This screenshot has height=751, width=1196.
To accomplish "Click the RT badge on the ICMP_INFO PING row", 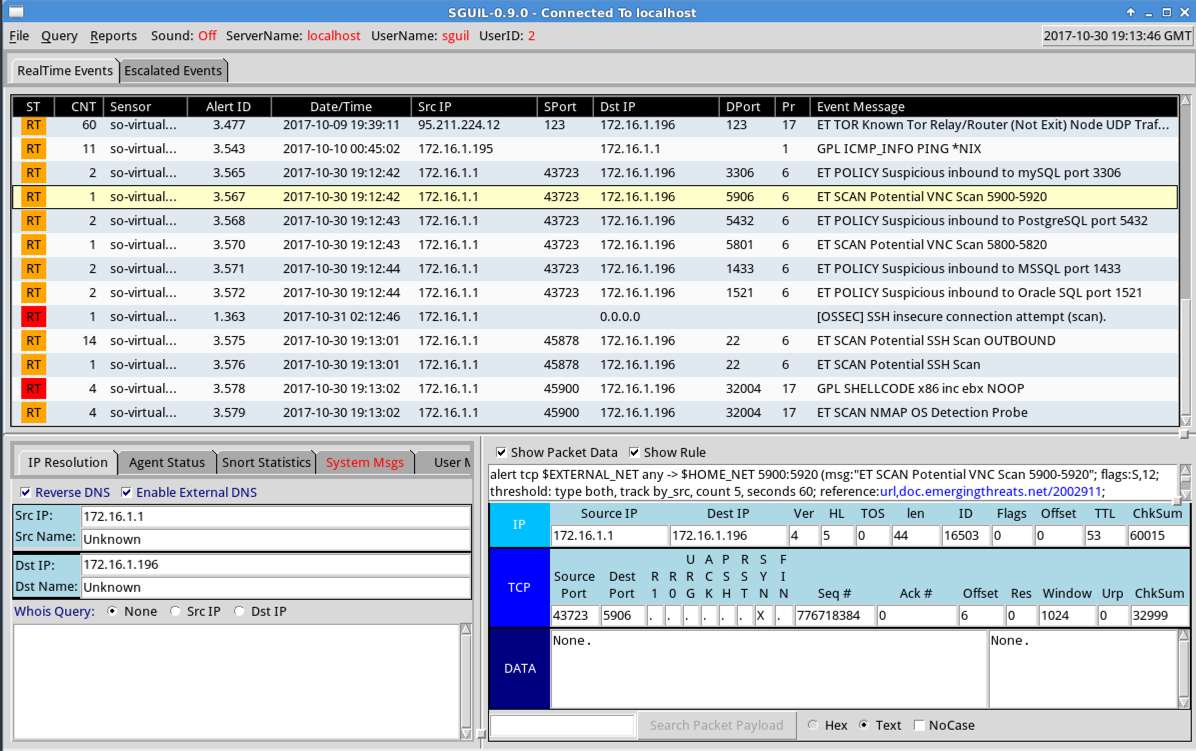I will point(34,149).
